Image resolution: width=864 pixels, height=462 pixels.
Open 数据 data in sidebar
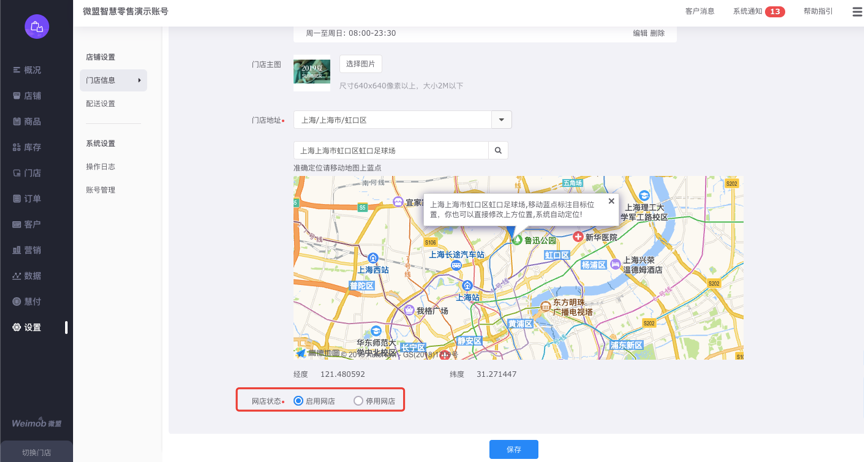[27, 276]
